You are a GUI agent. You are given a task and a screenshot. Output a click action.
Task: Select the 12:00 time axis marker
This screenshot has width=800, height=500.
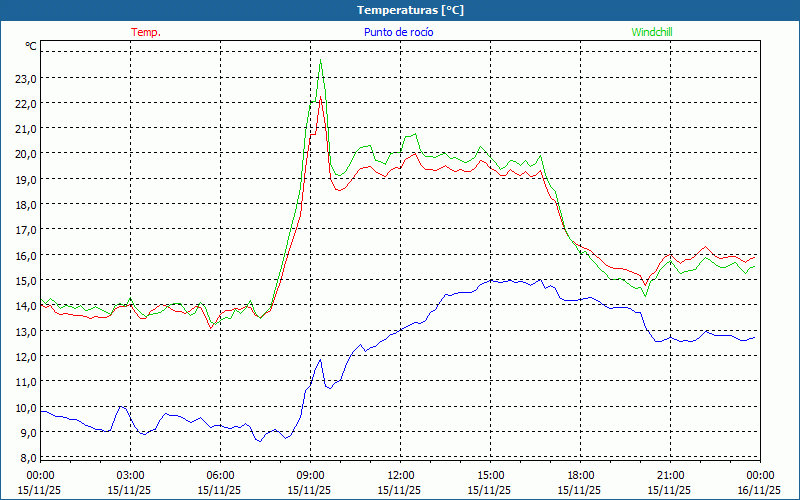tap(400, 475)
